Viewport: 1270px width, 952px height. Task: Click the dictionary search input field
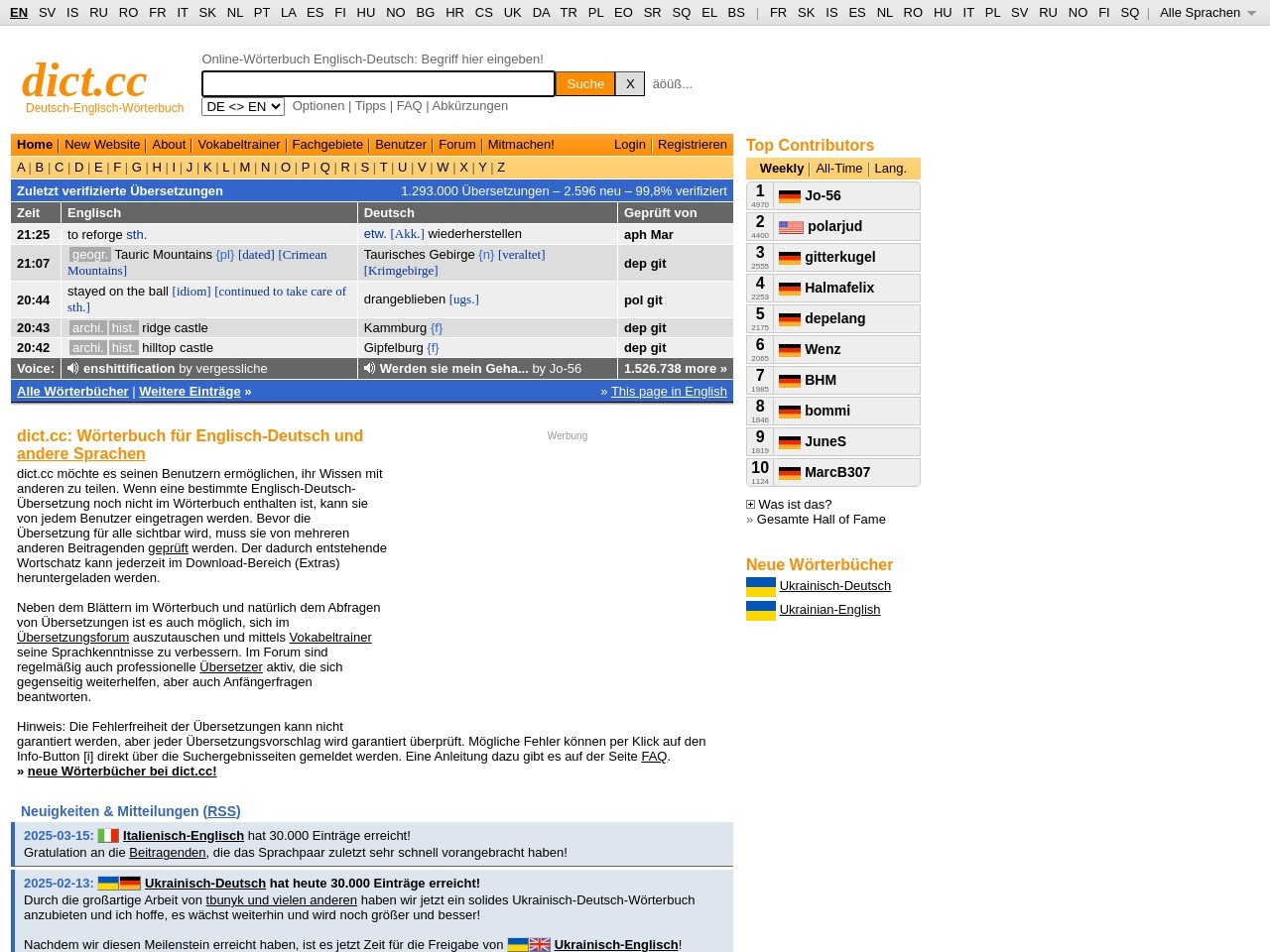click(x=378, y=84)
